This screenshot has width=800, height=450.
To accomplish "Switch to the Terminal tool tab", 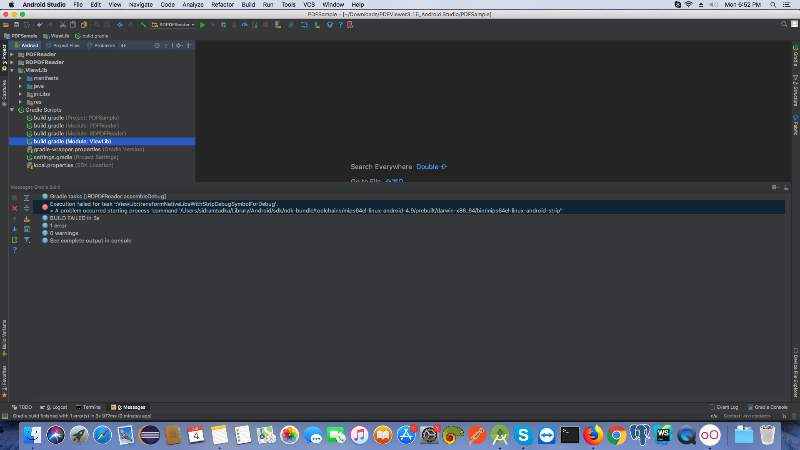I will click(88, 407).
